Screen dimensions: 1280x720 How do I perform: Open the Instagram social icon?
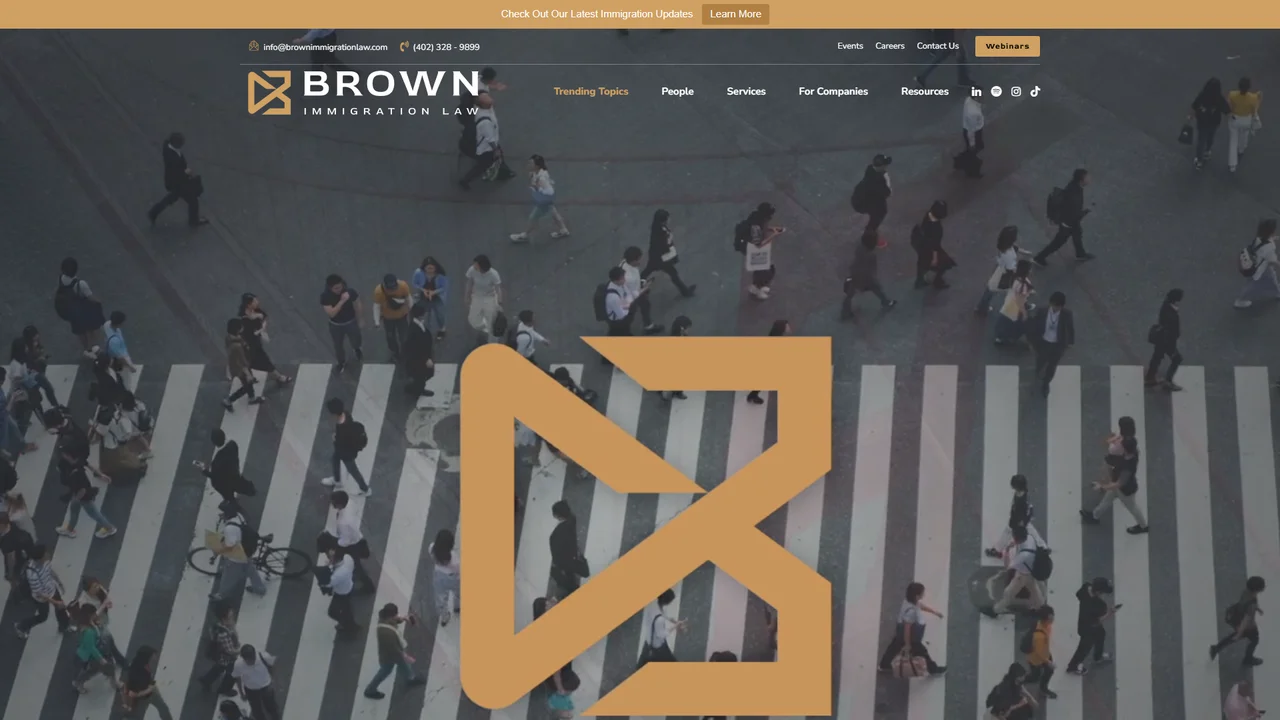[x=1016, y=91]
